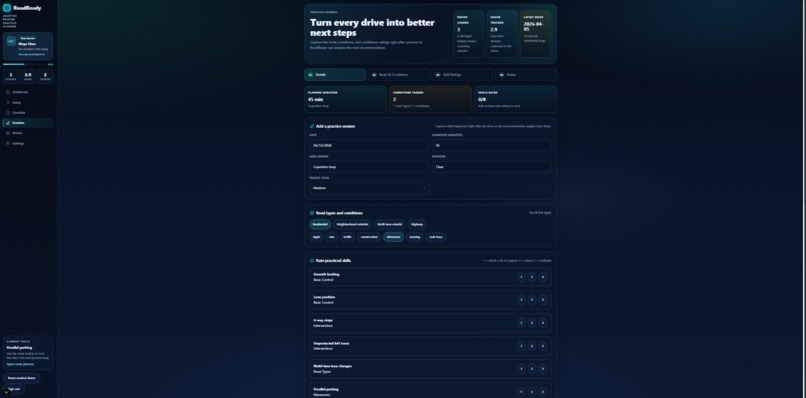Click the Checklist sidebar icon
The image size is (806, 398).
coord(8,113)
